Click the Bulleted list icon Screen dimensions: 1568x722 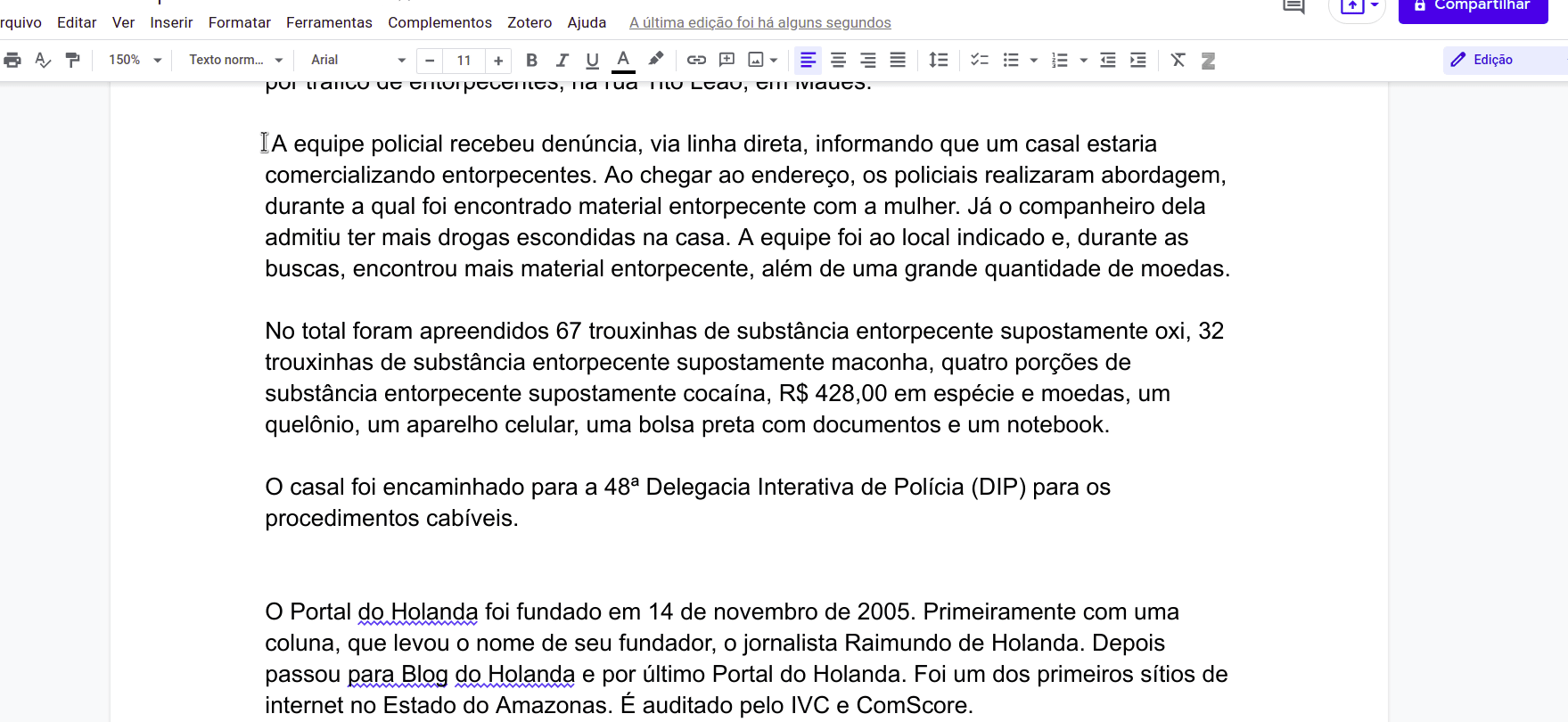pos(1011,60)
